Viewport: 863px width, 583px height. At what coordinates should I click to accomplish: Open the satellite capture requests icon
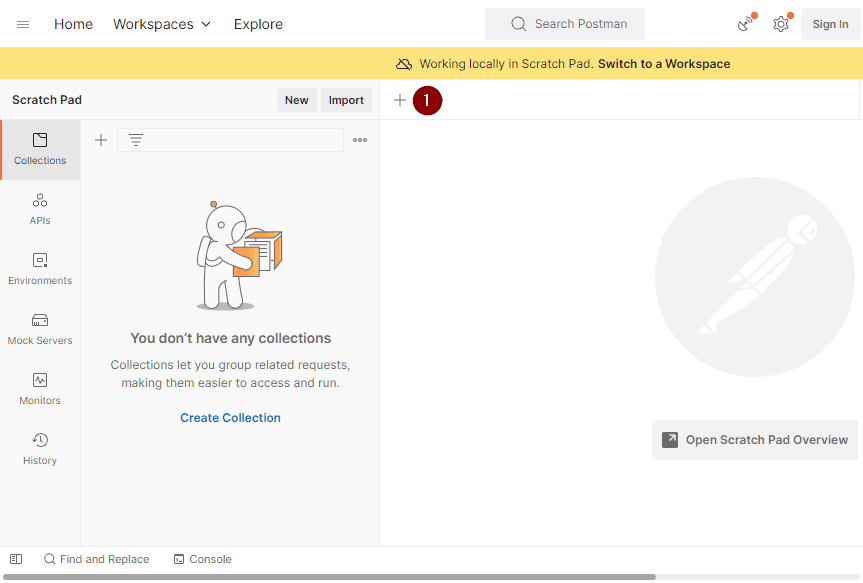click(745, 24)
